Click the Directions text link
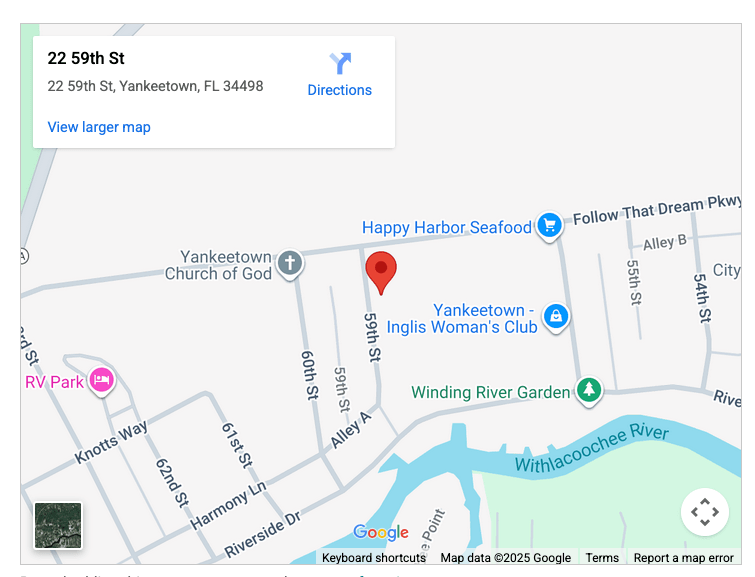 (339, 90)
